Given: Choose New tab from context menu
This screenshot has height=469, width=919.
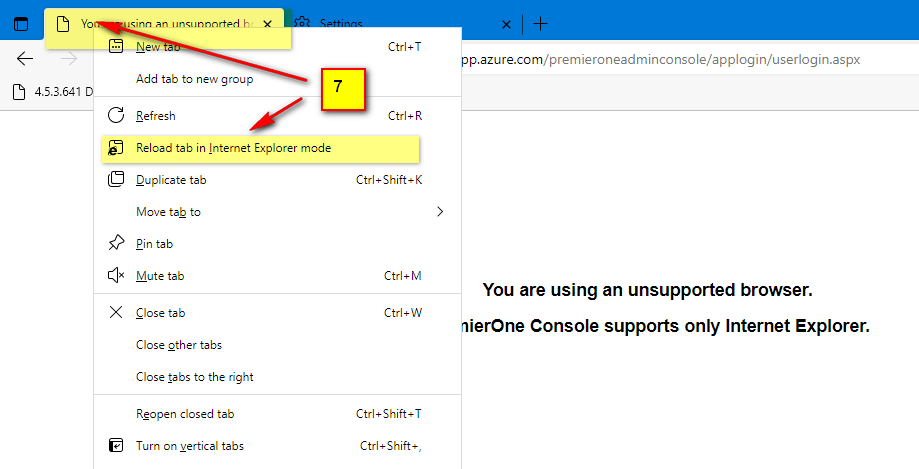Looking at the screenshot, I should click(278, 47).
